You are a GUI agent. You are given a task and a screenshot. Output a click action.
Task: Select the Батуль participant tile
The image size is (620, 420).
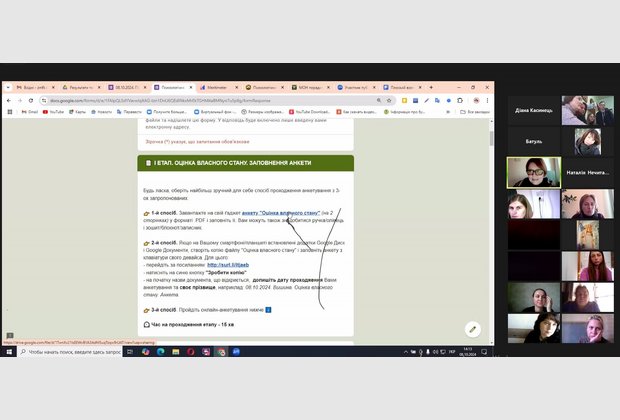[533, 141]
